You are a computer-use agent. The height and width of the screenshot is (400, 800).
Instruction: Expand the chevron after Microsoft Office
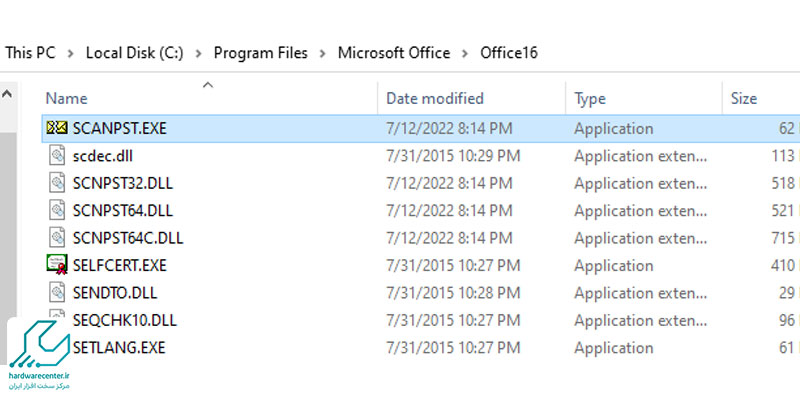[465, 53]
